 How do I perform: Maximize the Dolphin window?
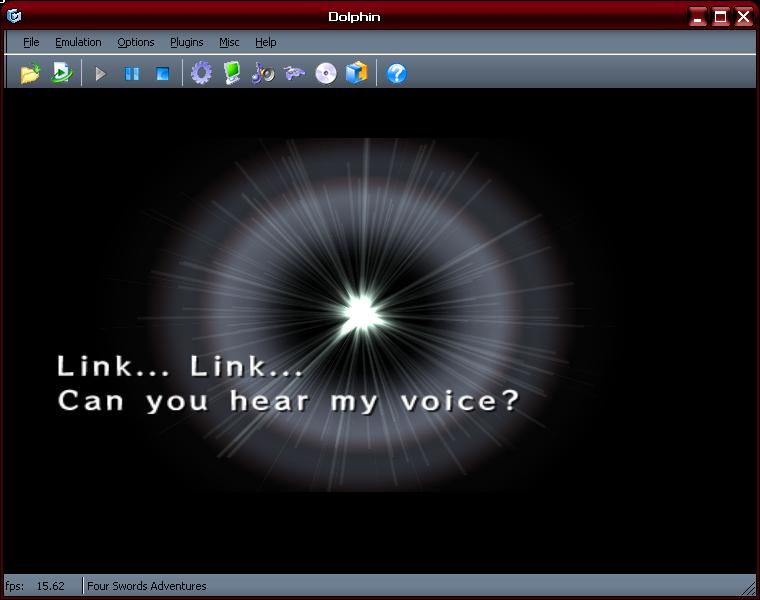point(721,17)
